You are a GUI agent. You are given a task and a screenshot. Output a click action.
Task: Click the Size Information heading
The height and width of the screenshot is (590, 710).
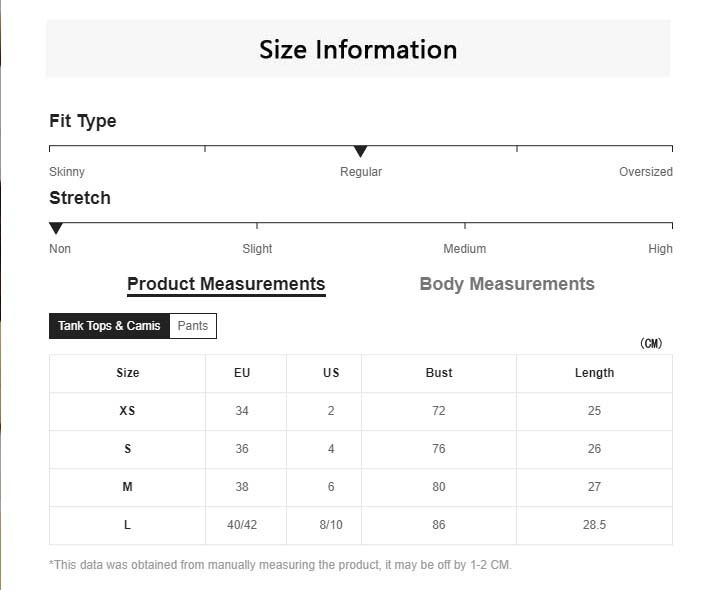358,49
